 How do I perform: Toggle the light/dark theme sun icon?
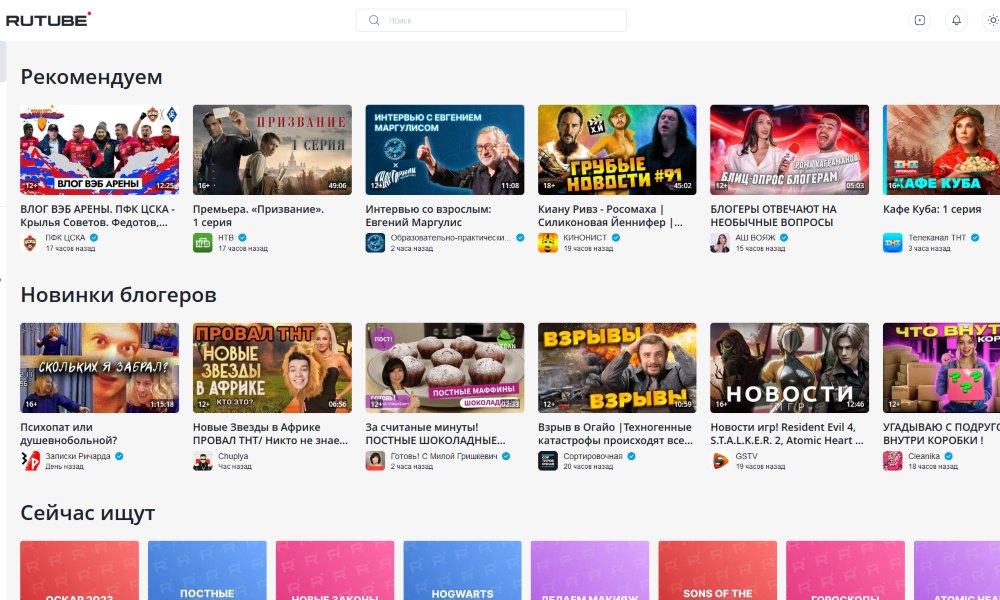pyautogui.click(x=991, y=20)
